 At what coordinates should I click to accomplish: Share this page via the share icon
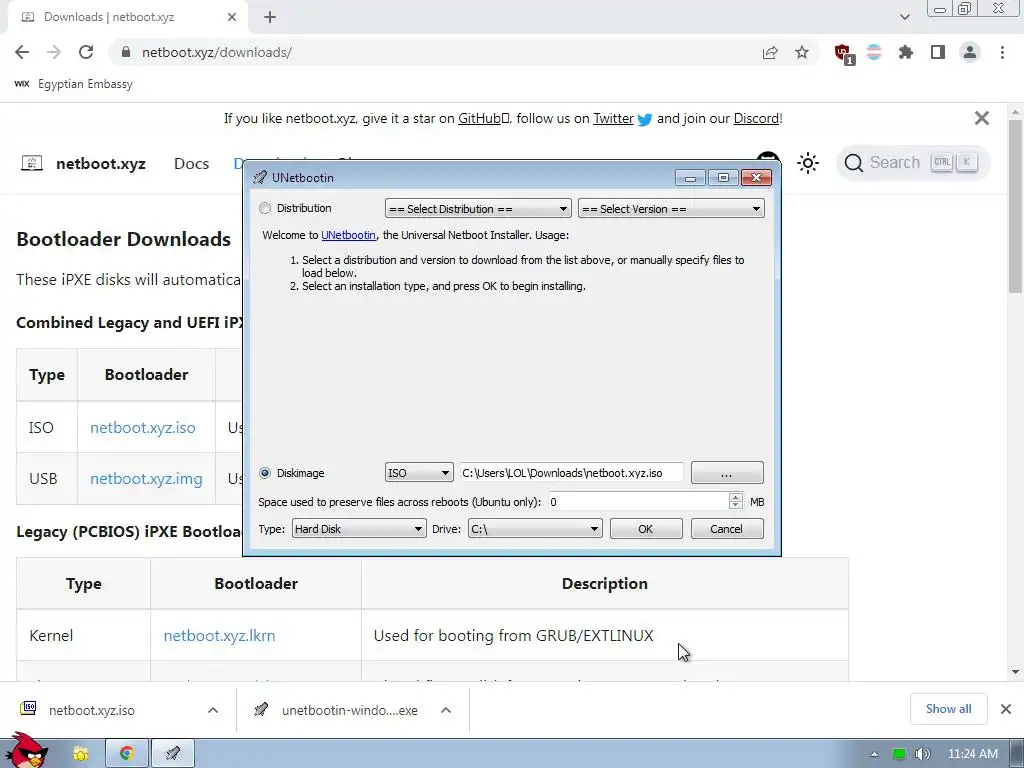pos(770,52)
